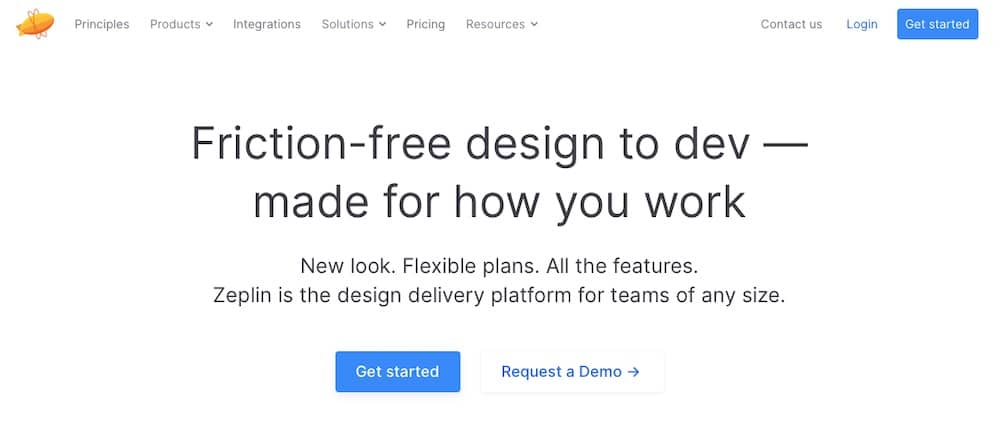
Task: Click the Zeplin airship logo
Action: (35, 22)
